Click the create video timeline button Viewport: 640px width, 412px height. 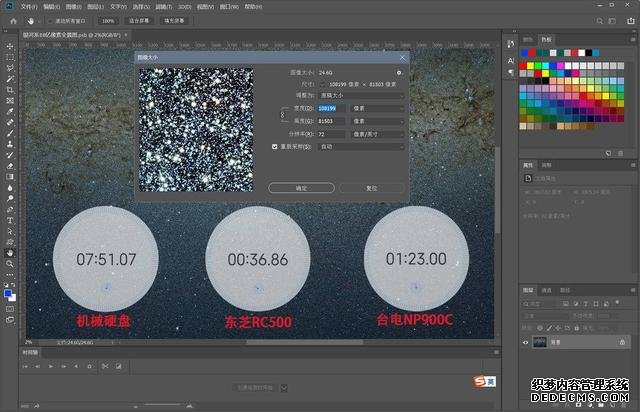pos(255,388)
